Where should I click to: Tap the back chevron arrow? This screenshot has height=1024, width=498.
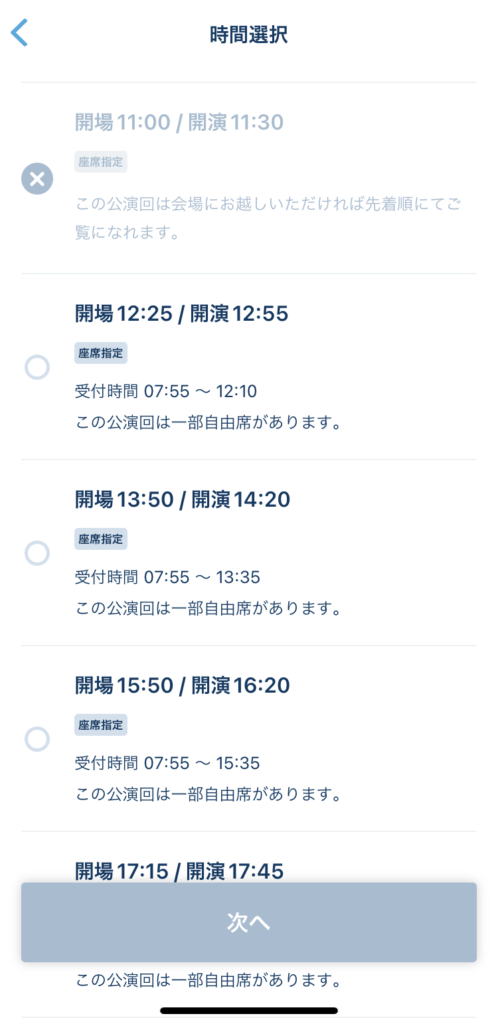click(x=20, y=33)
